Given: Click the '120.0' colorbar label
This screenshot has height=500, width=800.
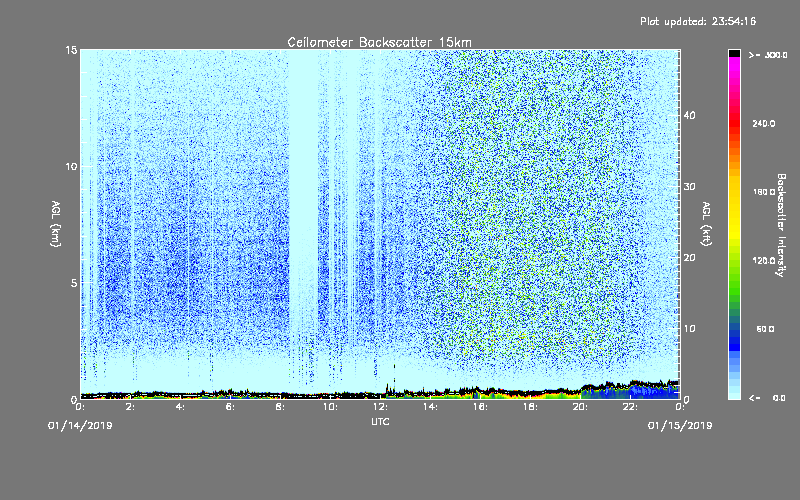Looking at the screenshot, I should (764, 261).
